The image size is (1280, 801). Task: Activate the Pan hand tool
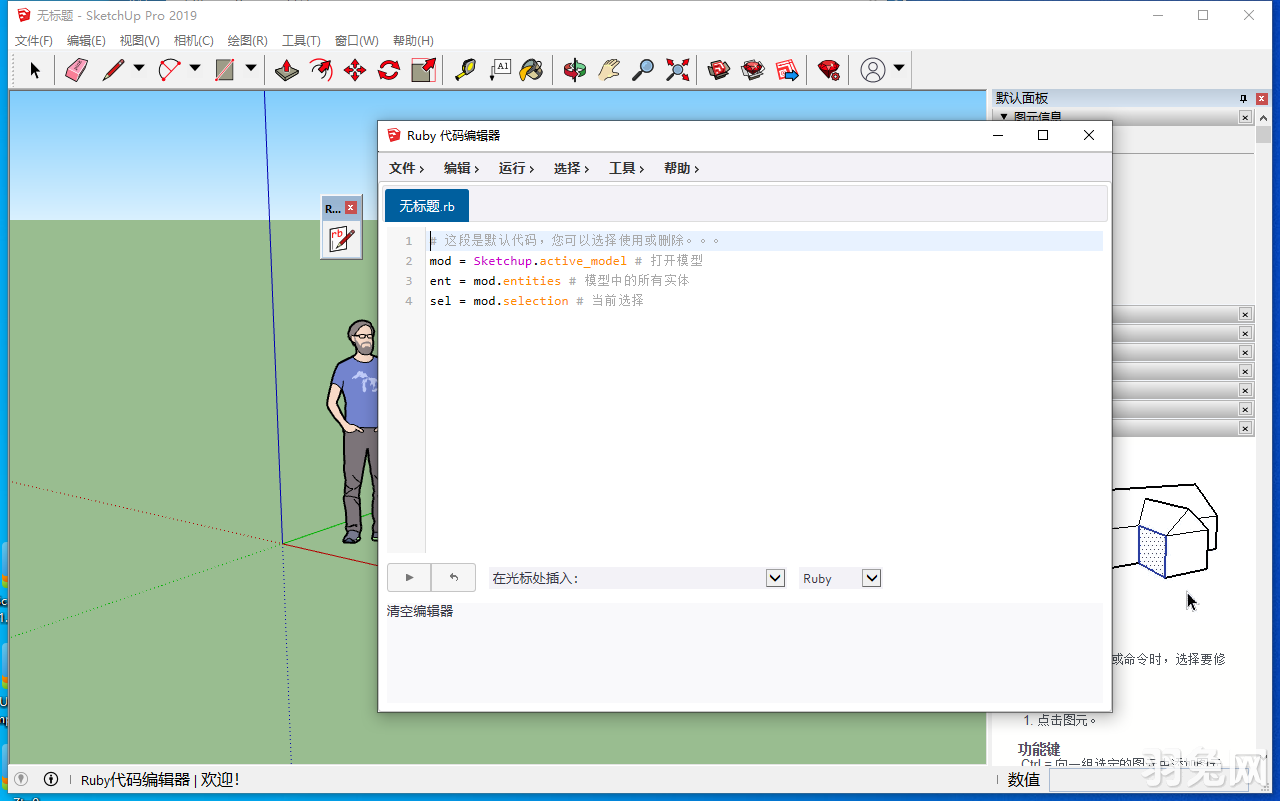[x=608, y=69]
